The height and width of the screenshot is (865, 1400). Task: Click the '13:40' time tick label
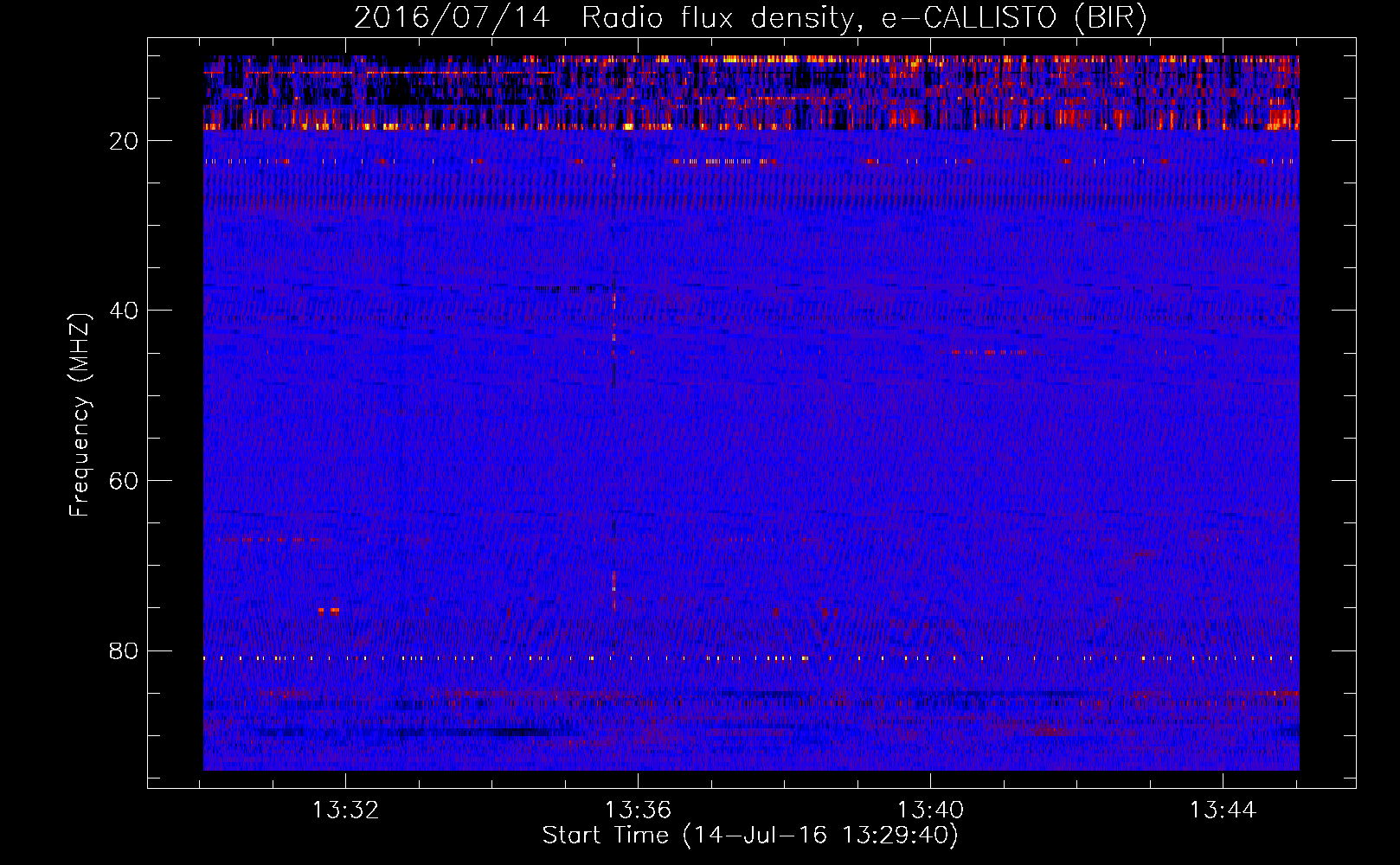click(930, 811)
